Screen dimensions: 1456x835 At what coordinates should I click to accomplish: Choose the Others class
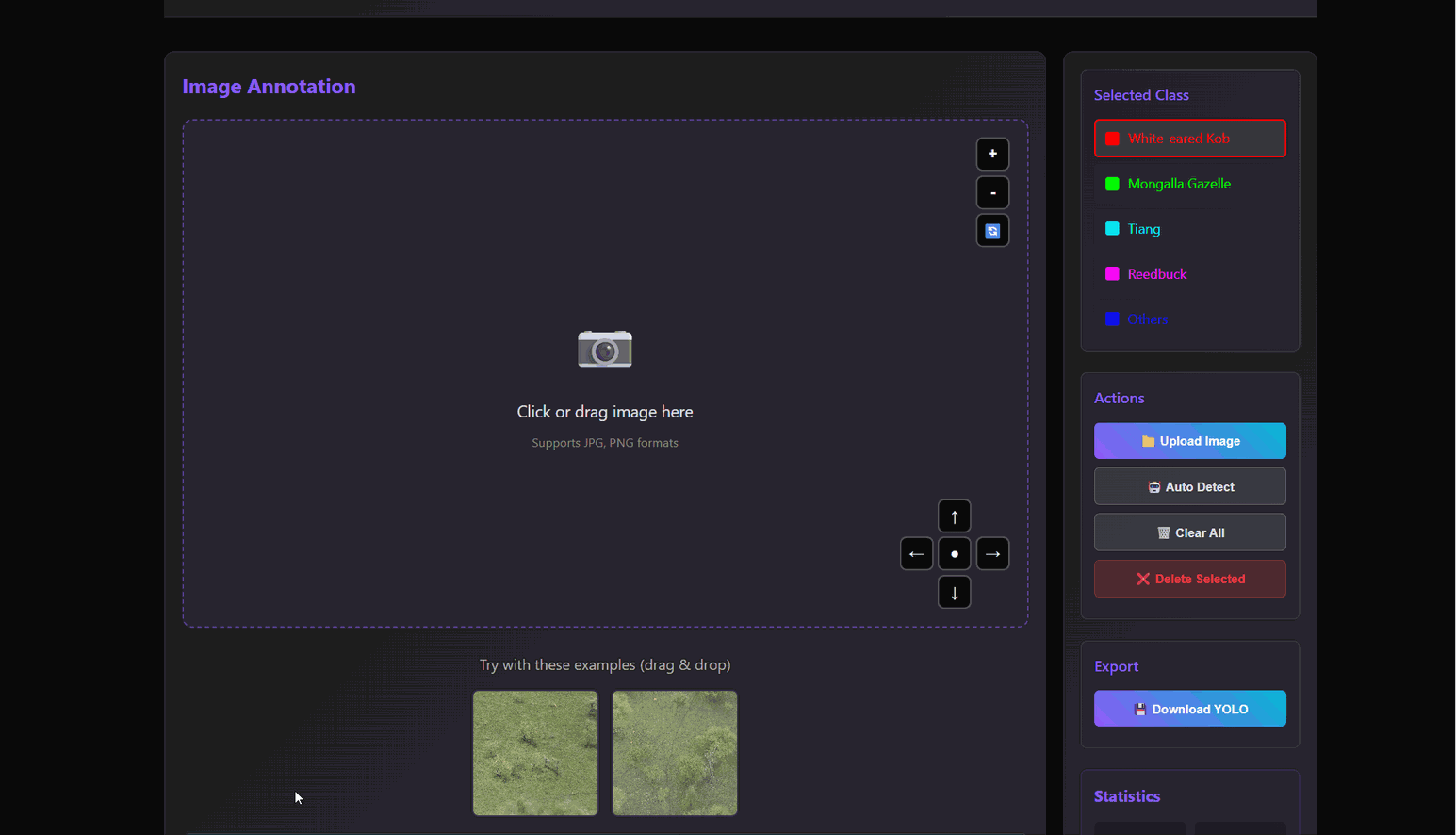click(x=1189, y=319)
